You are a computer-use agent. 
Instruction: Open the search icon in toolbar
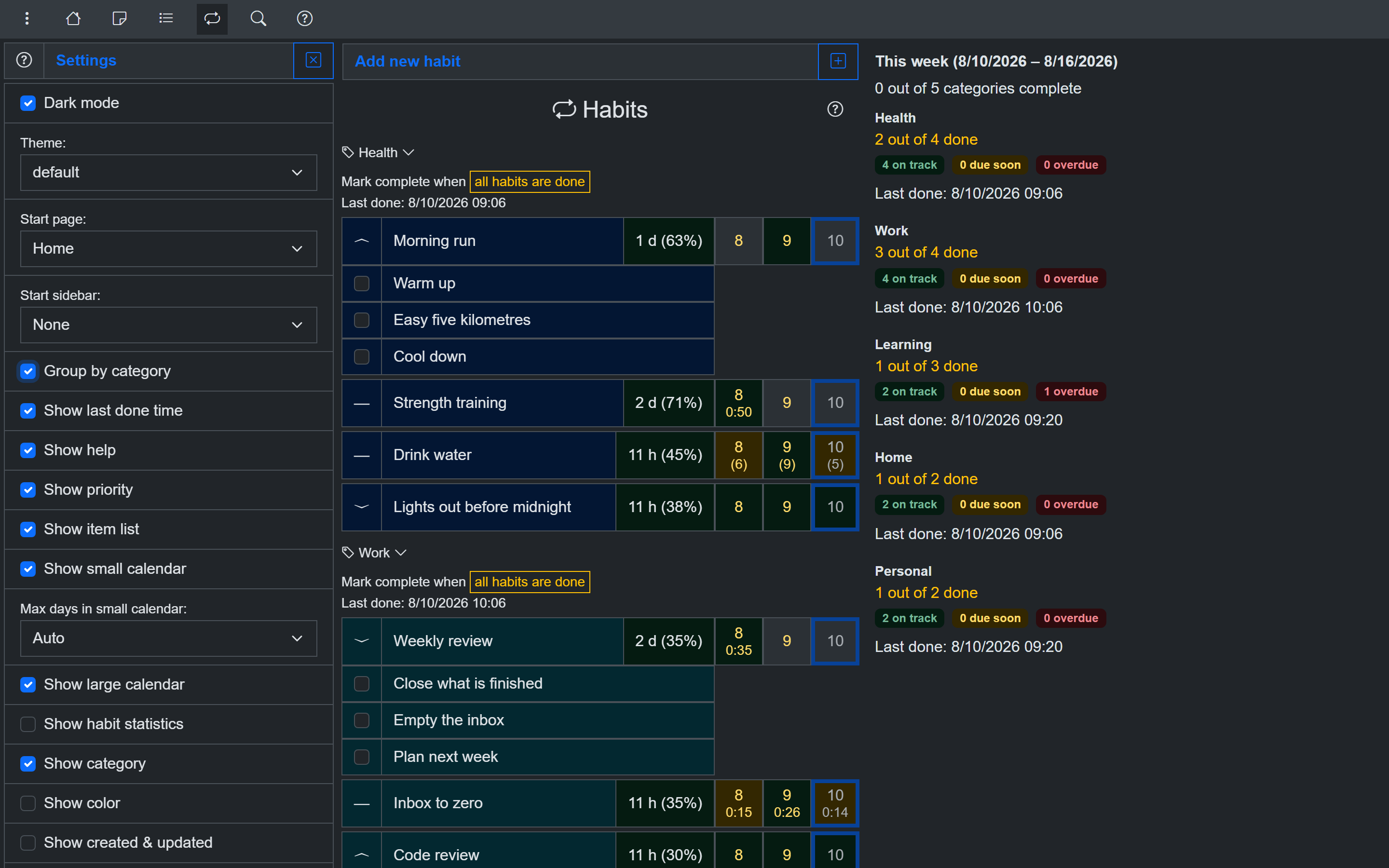click(x=259, y=18)
